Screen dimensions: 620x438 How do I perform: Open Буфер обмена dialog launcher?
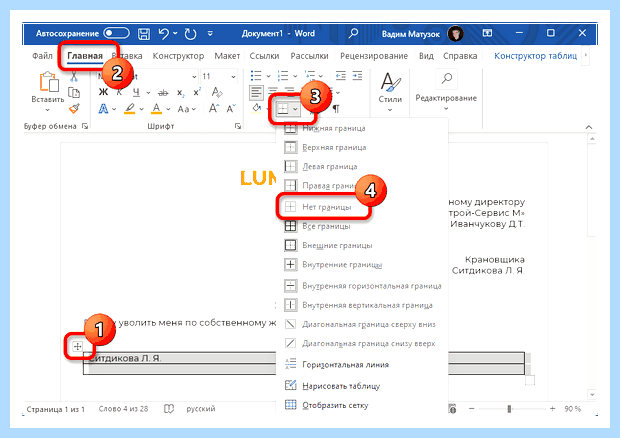pyautogui.click(x=84, y=126)
